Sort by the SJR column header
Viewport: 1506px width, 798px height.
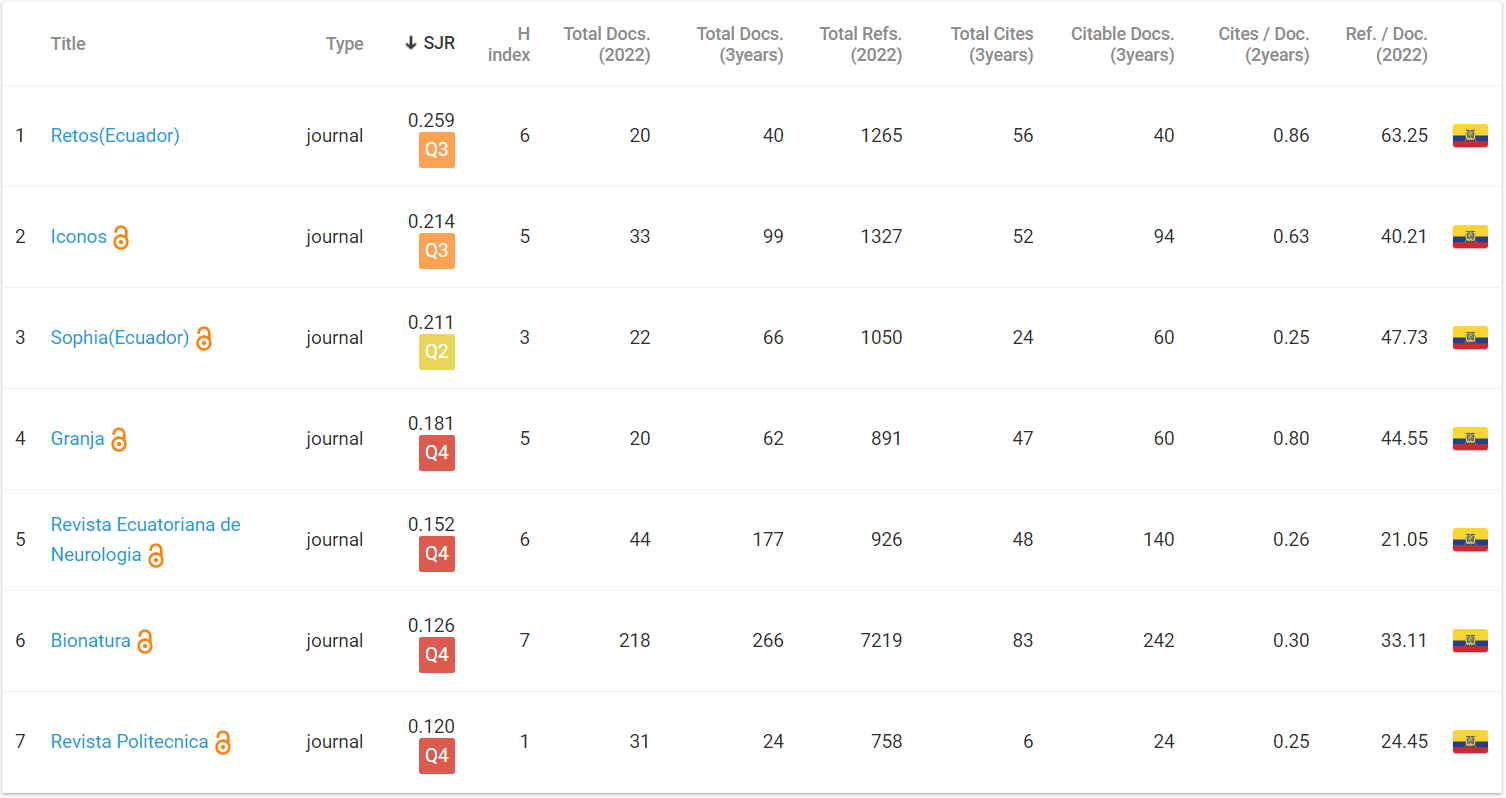430,44
